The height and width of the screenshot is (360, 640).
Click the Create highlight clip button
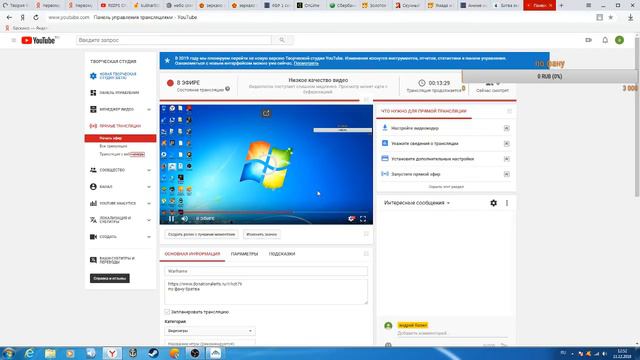[202, 234]
